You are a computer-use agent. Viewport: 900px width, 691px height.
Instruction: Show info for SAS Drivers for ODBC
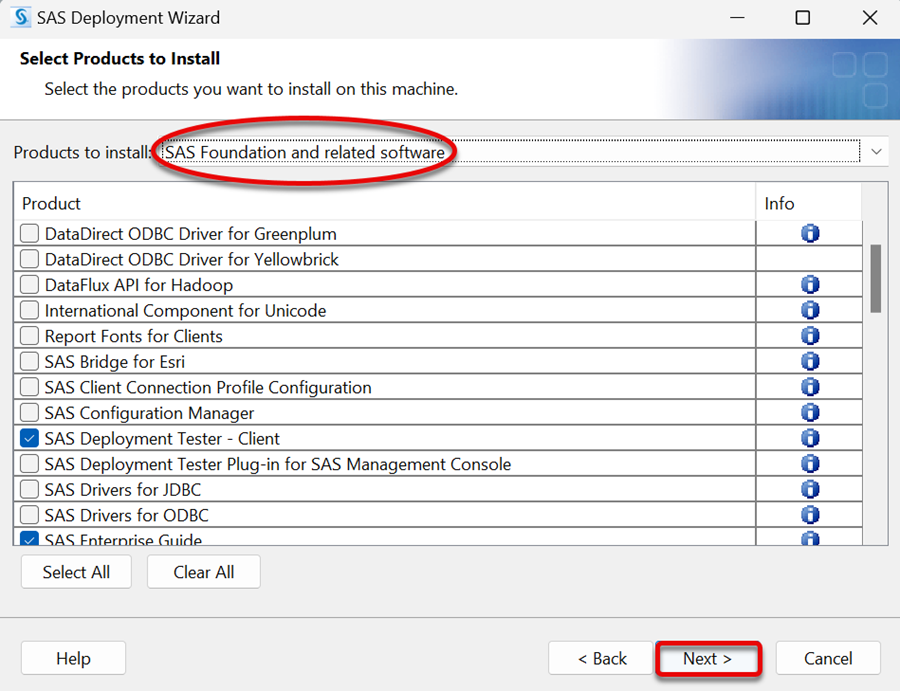click(x=810, y=515)
